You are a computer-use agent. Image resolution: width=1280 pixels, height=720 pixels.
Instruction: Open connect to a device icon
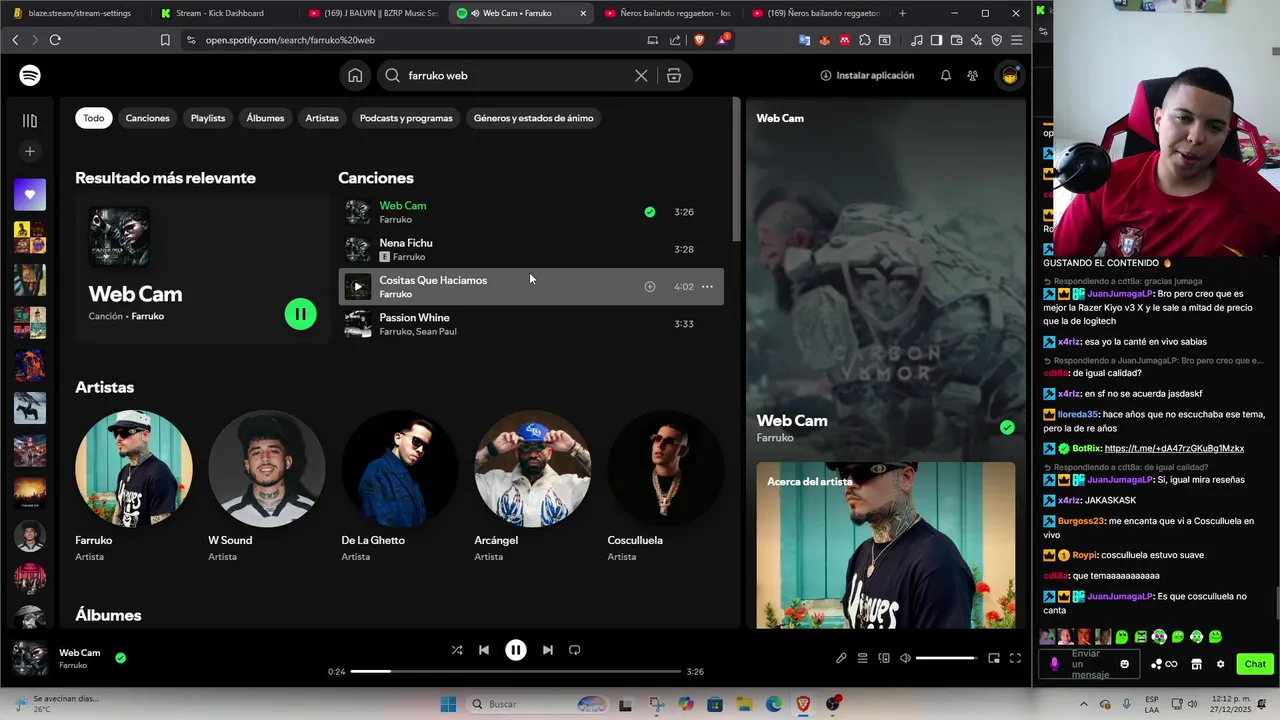point(884,658)
